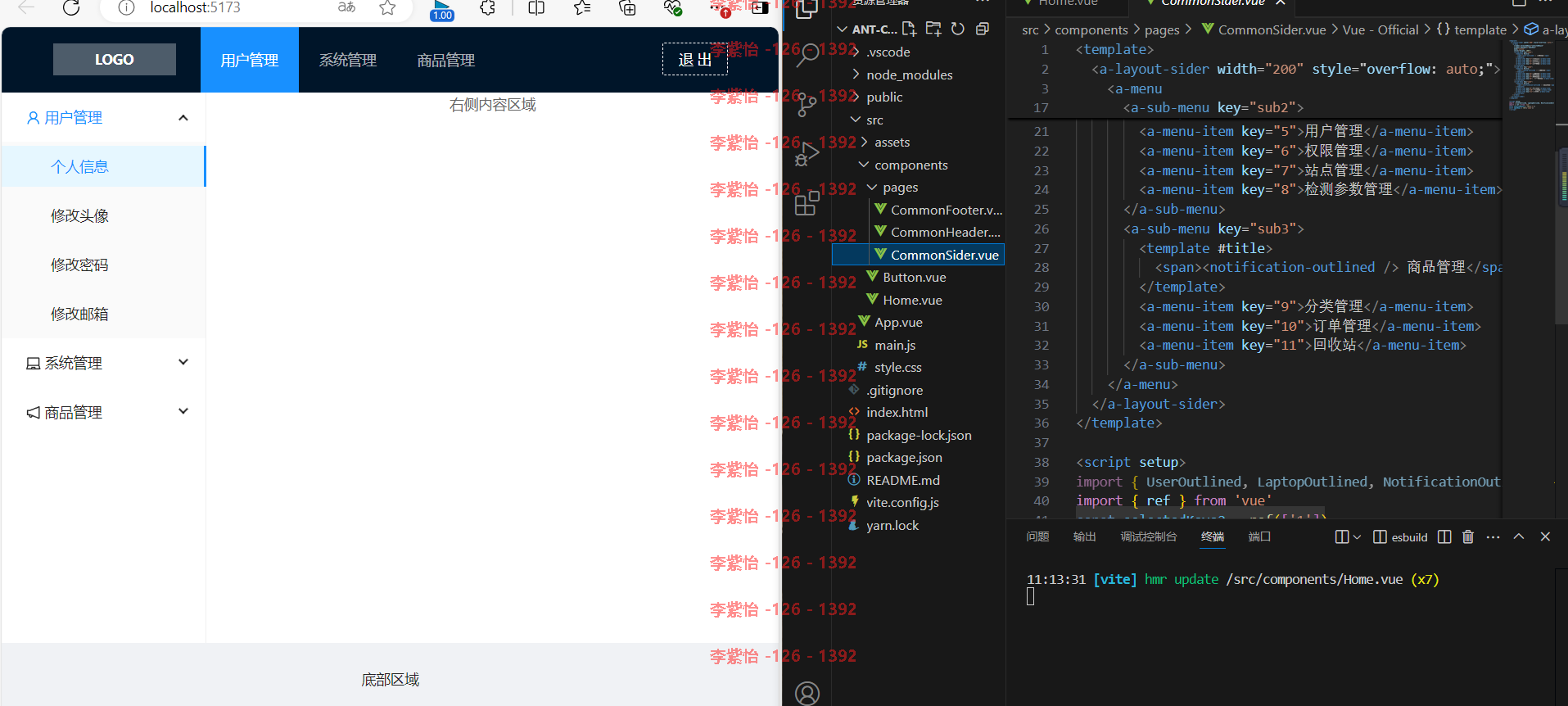Create a new folder in explorer
Viewport: 1568px width, 706px height.
[x=933, y=29]
